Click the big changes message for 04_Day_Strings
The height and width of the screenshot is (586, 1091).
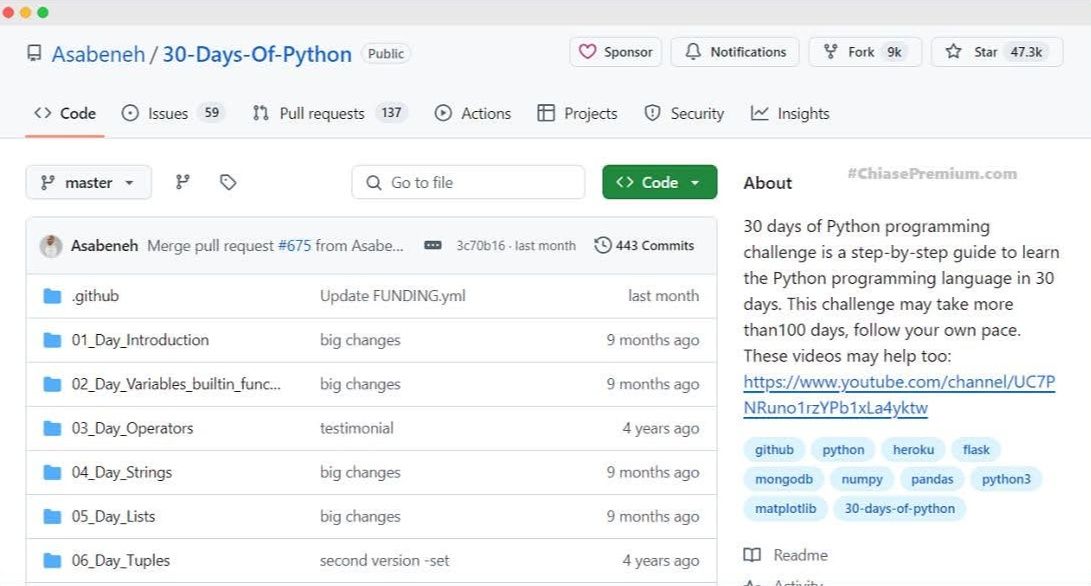click(360, 473)
